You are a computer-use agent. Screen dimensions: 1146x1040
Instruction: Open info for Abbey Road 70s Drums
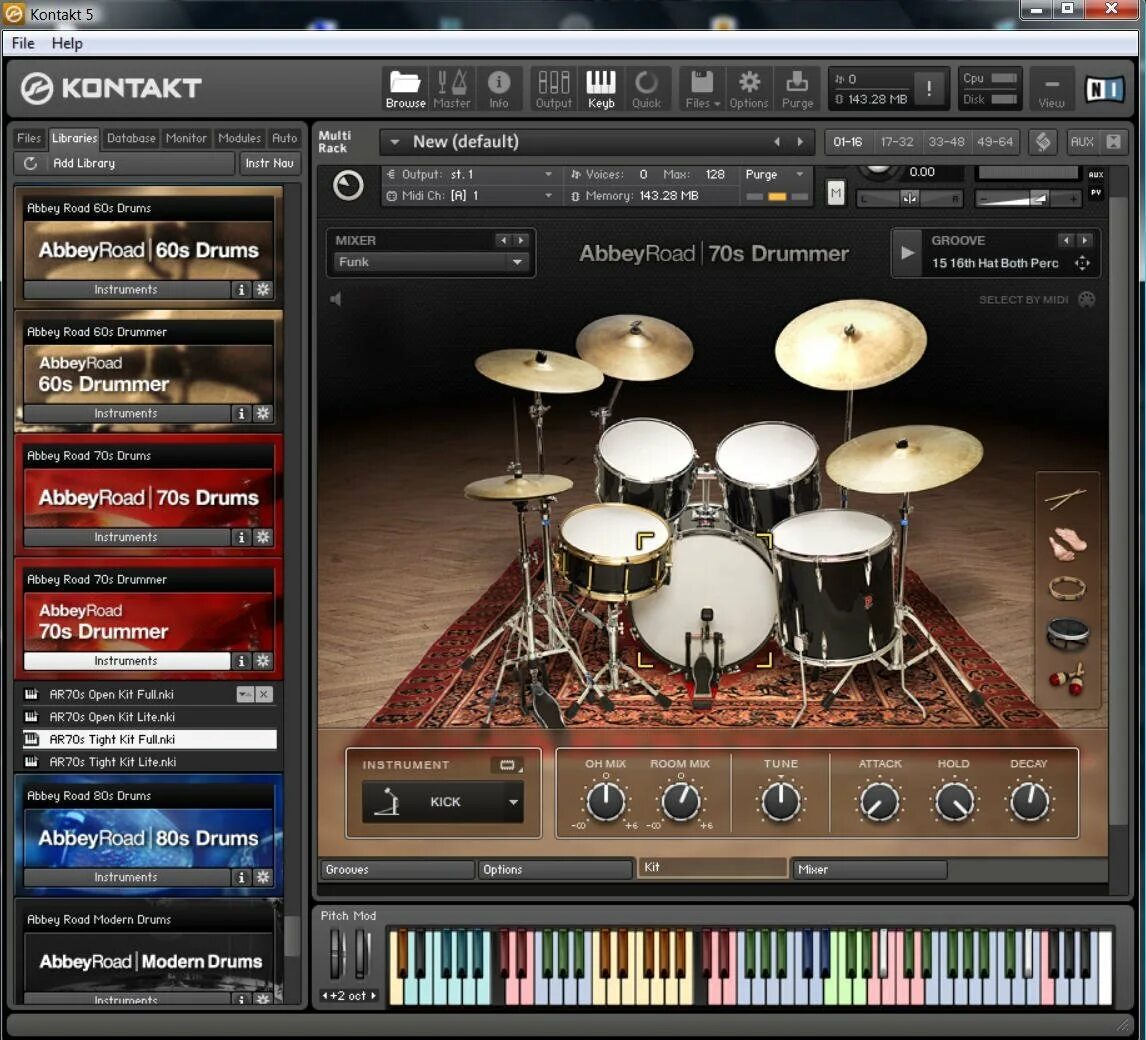coord(241,537)
